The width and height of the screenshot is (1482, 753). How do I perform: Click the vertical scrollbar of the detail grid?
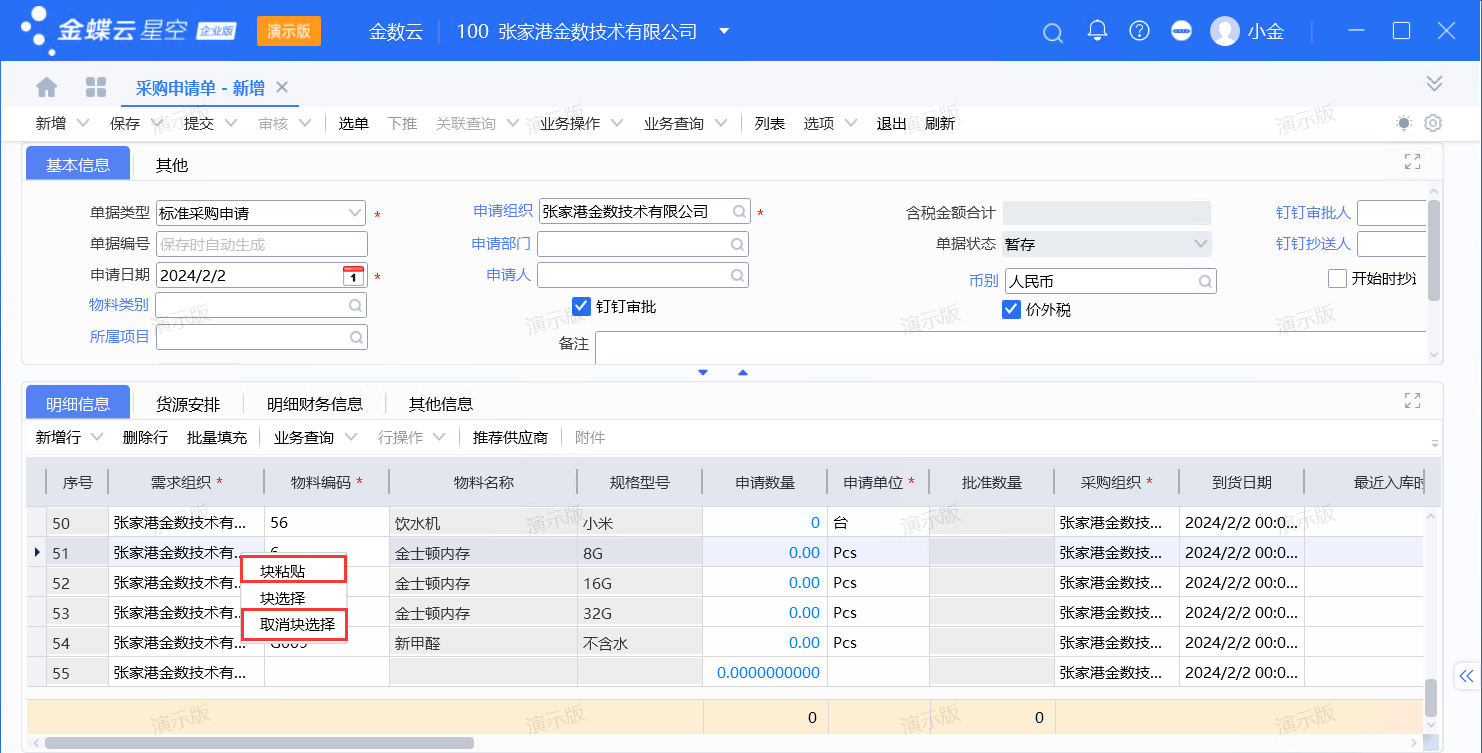coord(1431,697)
